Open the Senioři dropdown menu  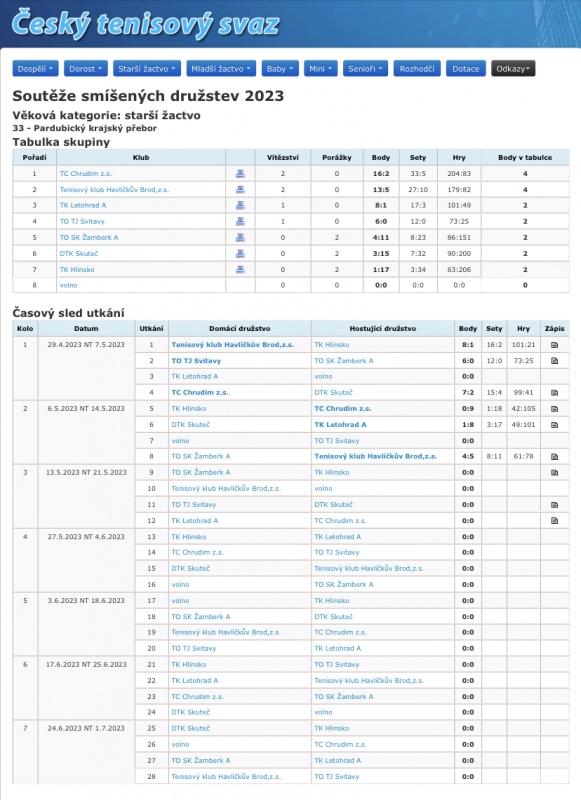365,69
